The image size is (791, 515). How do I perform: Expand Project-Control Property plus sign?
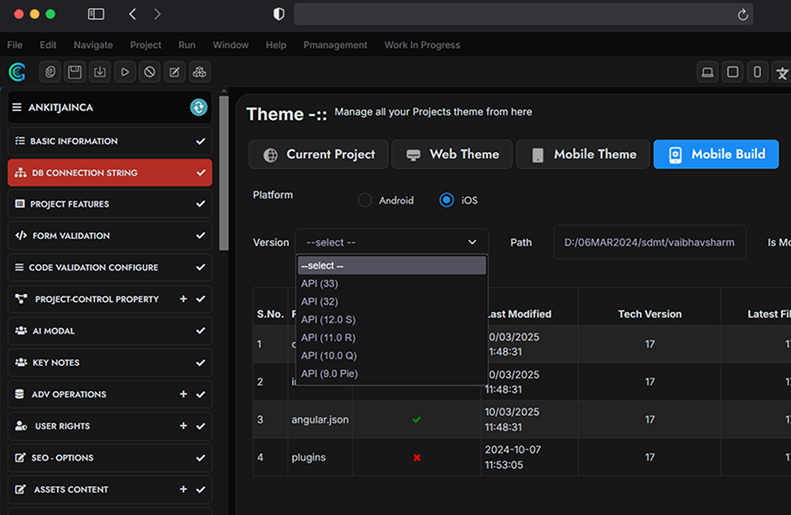pos(183,299)
